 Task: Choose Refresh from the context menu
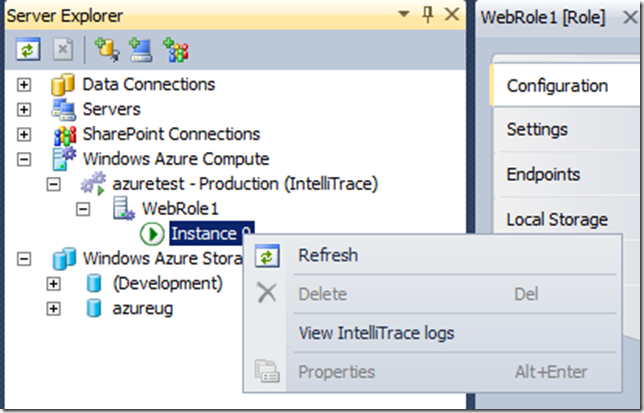(328, 256)
